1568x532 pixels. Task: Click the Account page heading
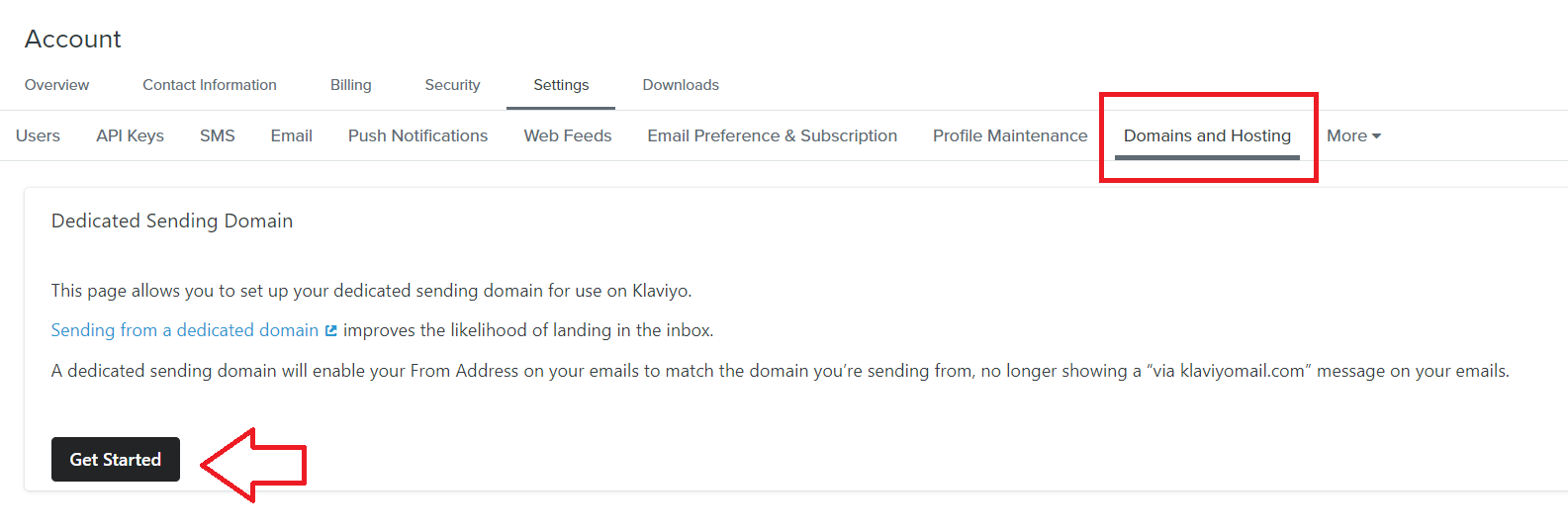click(x=73, y=39)
